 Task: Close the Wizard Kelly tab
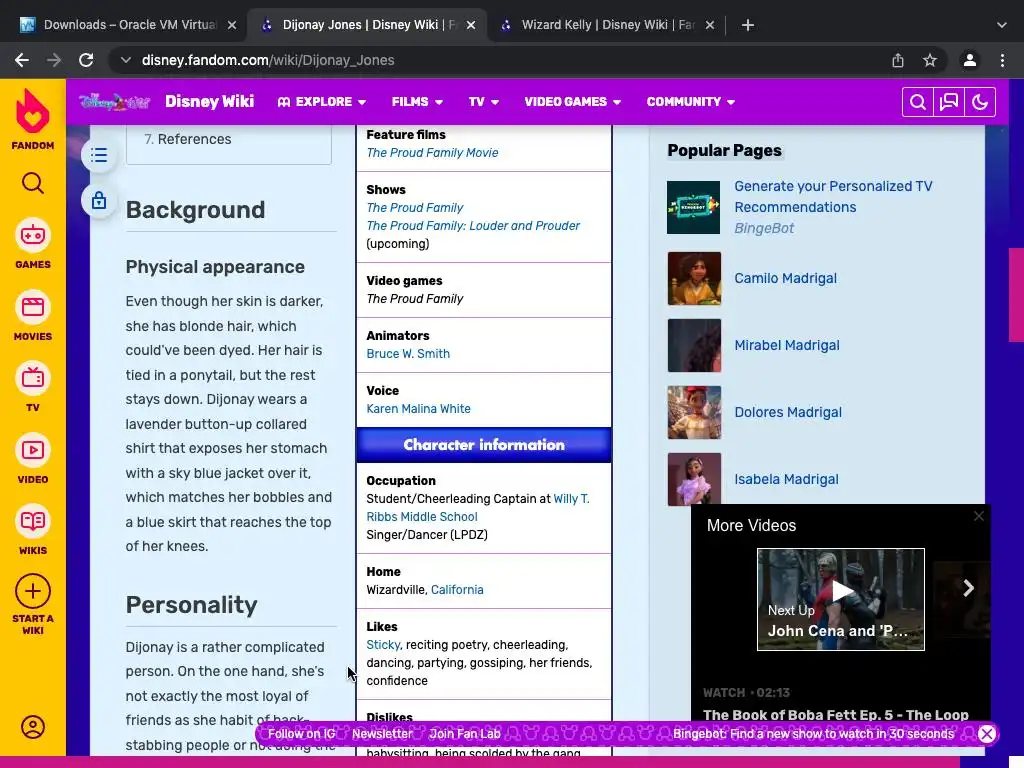pos(710,25)
